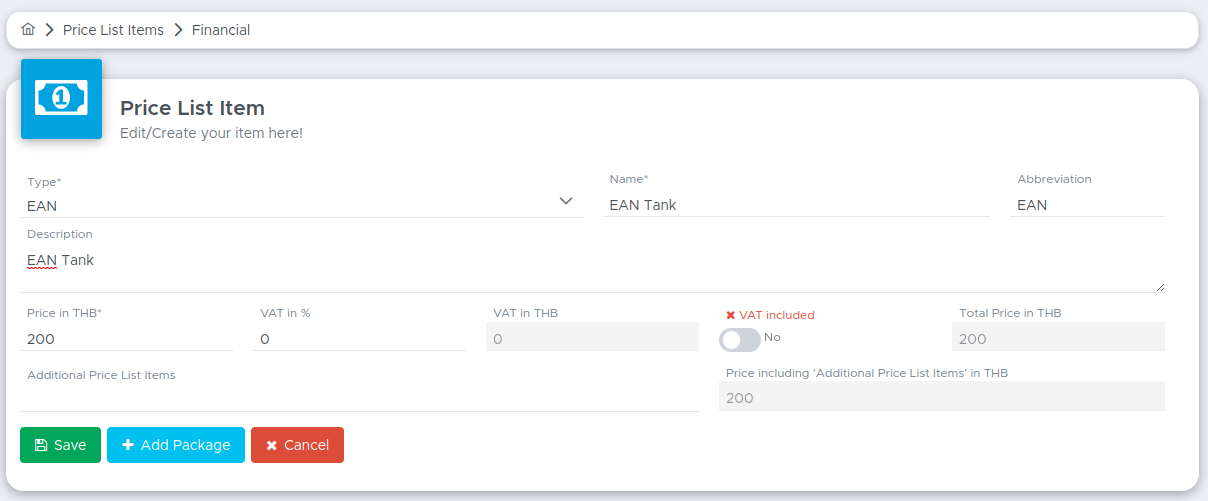The width and height of the screenshot is (1208, 501).
Task: Click the red X VAT included icon
Action: click(x=731, y=315)
